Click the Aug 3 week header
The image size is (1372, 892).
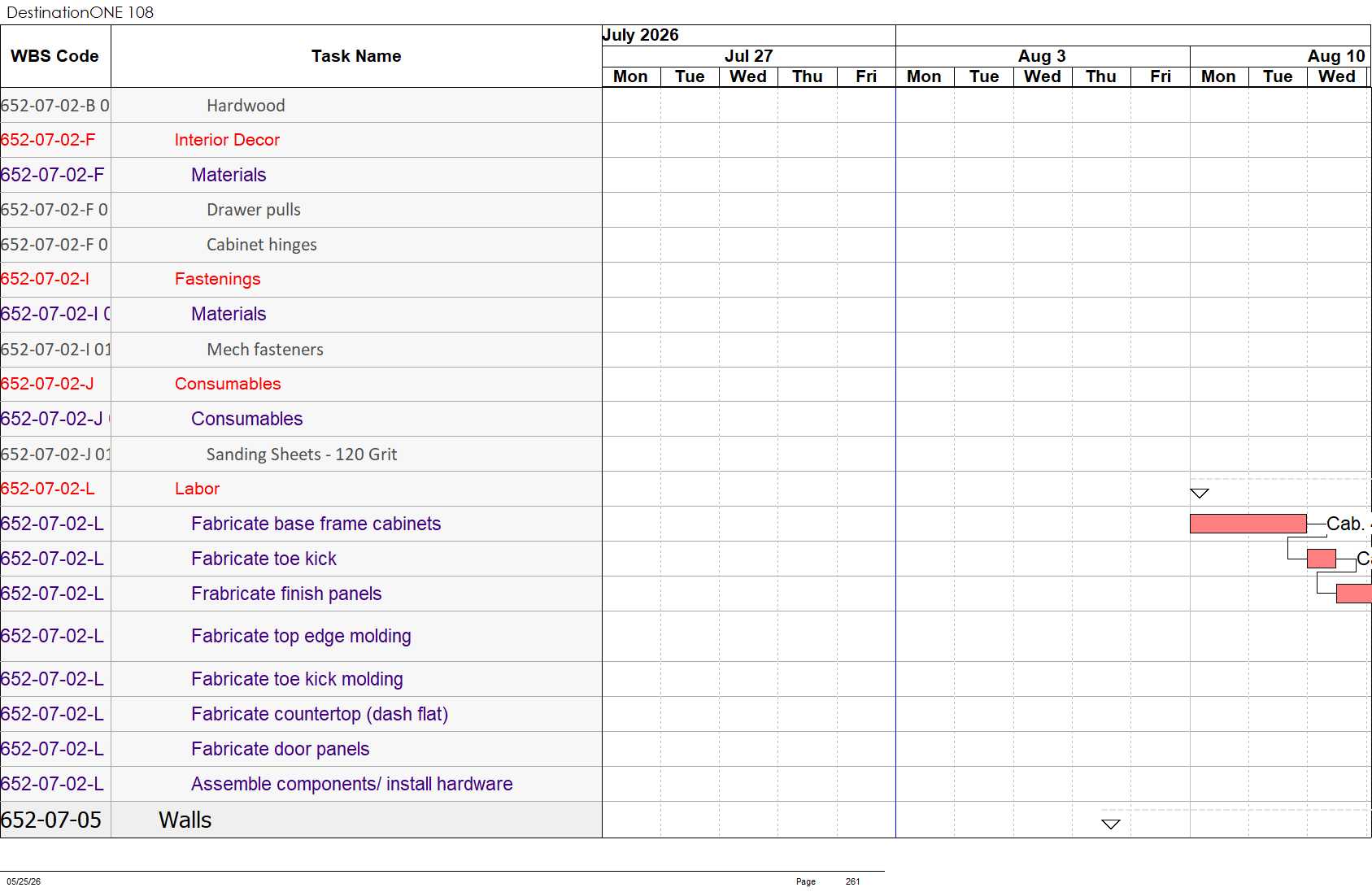[1042, 56]
